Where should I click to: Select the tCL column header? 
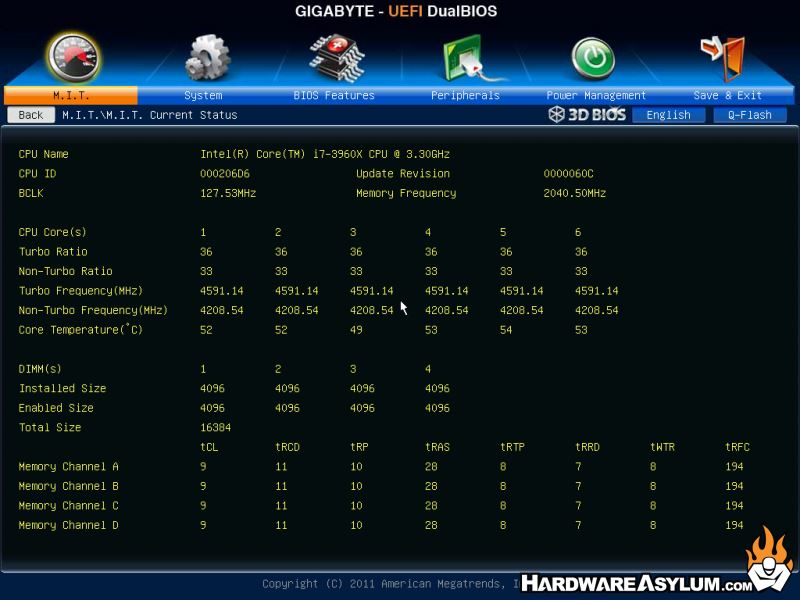[209, 447]
